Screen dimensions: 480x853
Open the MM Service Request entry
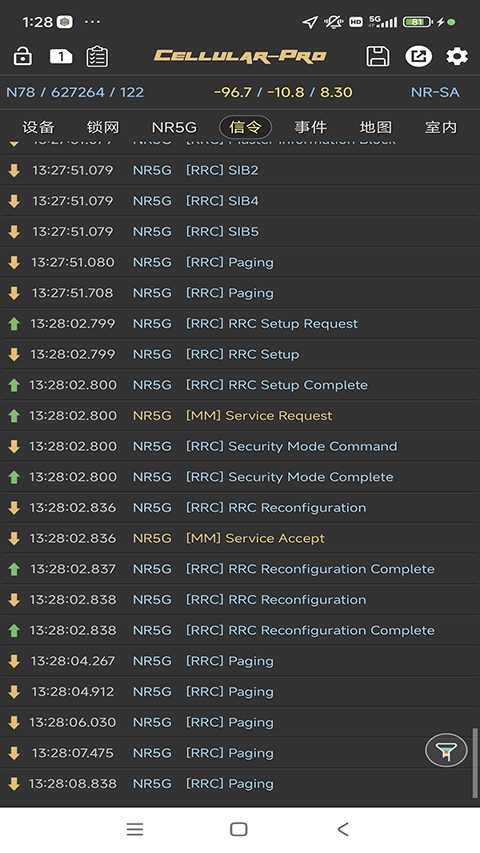pos(240,416)
